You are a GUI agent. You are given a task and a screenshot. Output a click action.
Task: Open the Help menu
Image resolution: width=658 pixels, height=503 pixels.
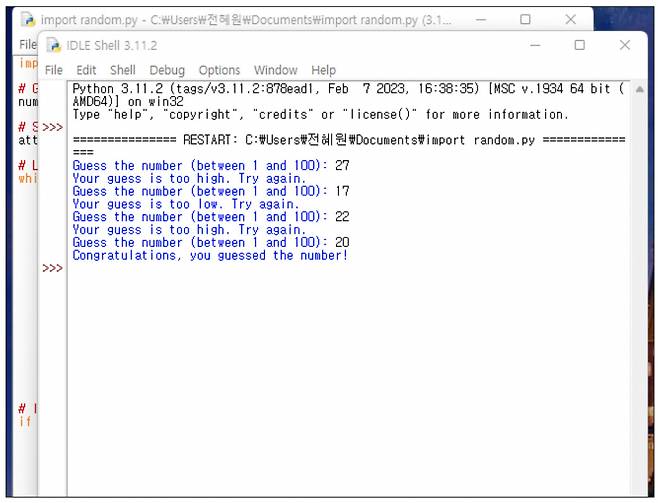tap(323, 70)
